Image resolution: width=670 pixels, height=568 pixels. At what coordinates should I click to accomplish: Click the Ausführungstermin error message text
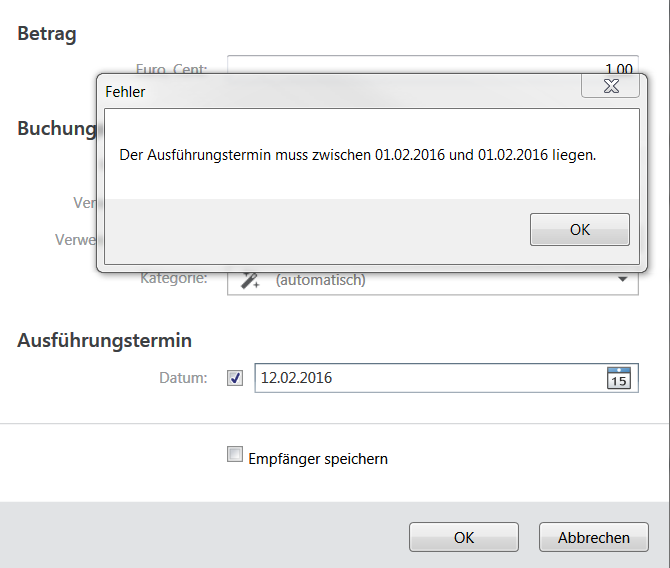point(357,155)
